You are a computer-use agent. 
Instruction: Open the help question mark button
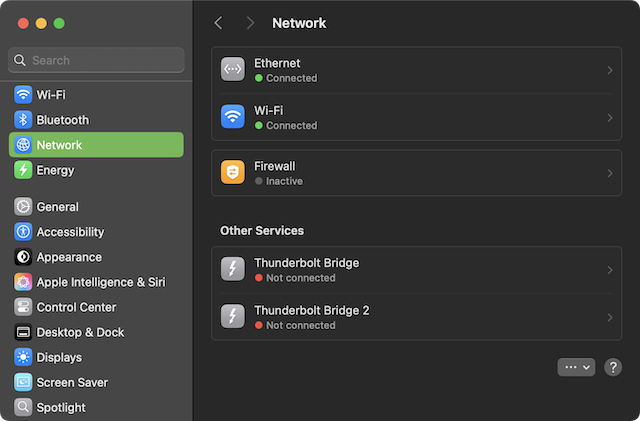pos(613,367)
